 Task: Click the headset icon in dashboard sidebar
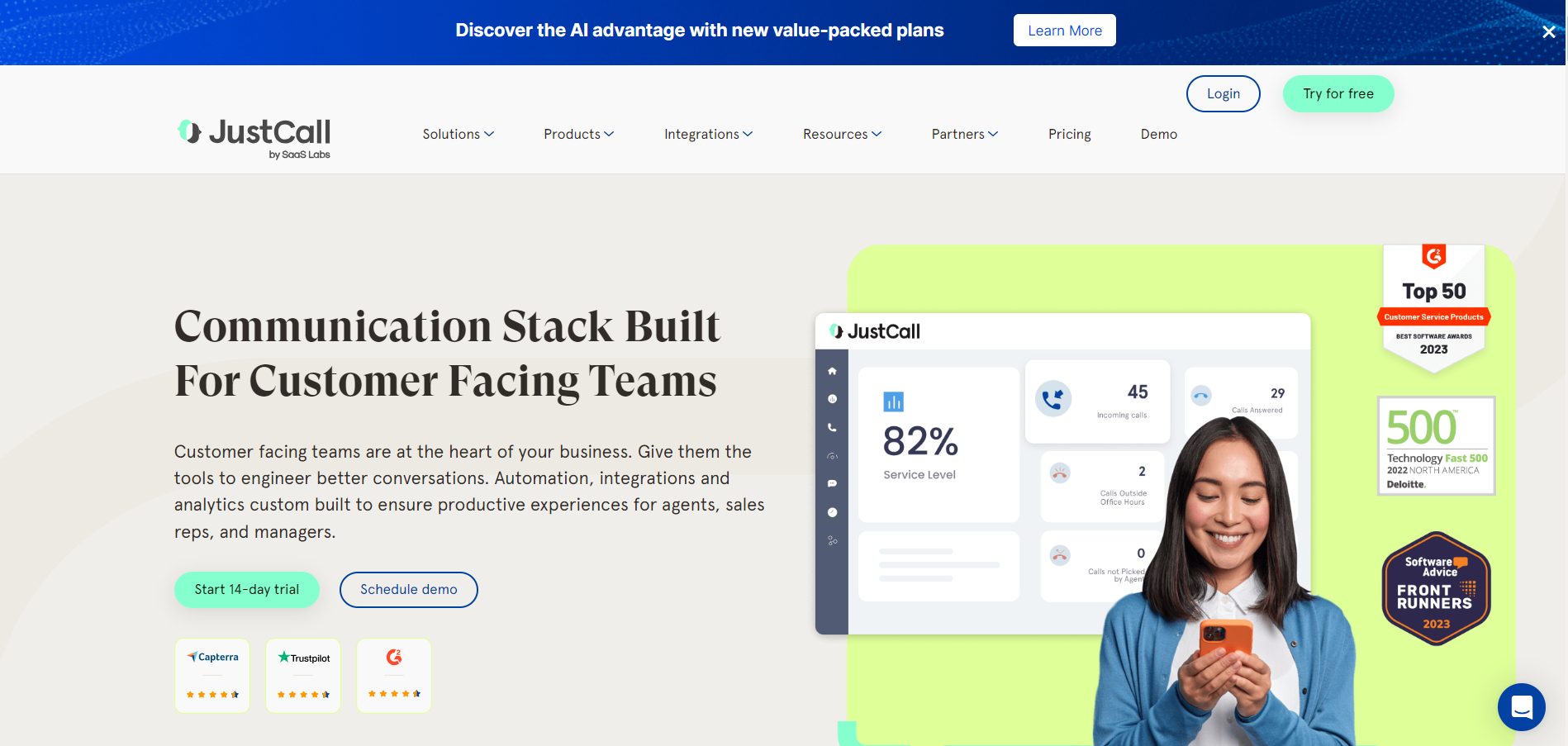(x=832, y=456)
